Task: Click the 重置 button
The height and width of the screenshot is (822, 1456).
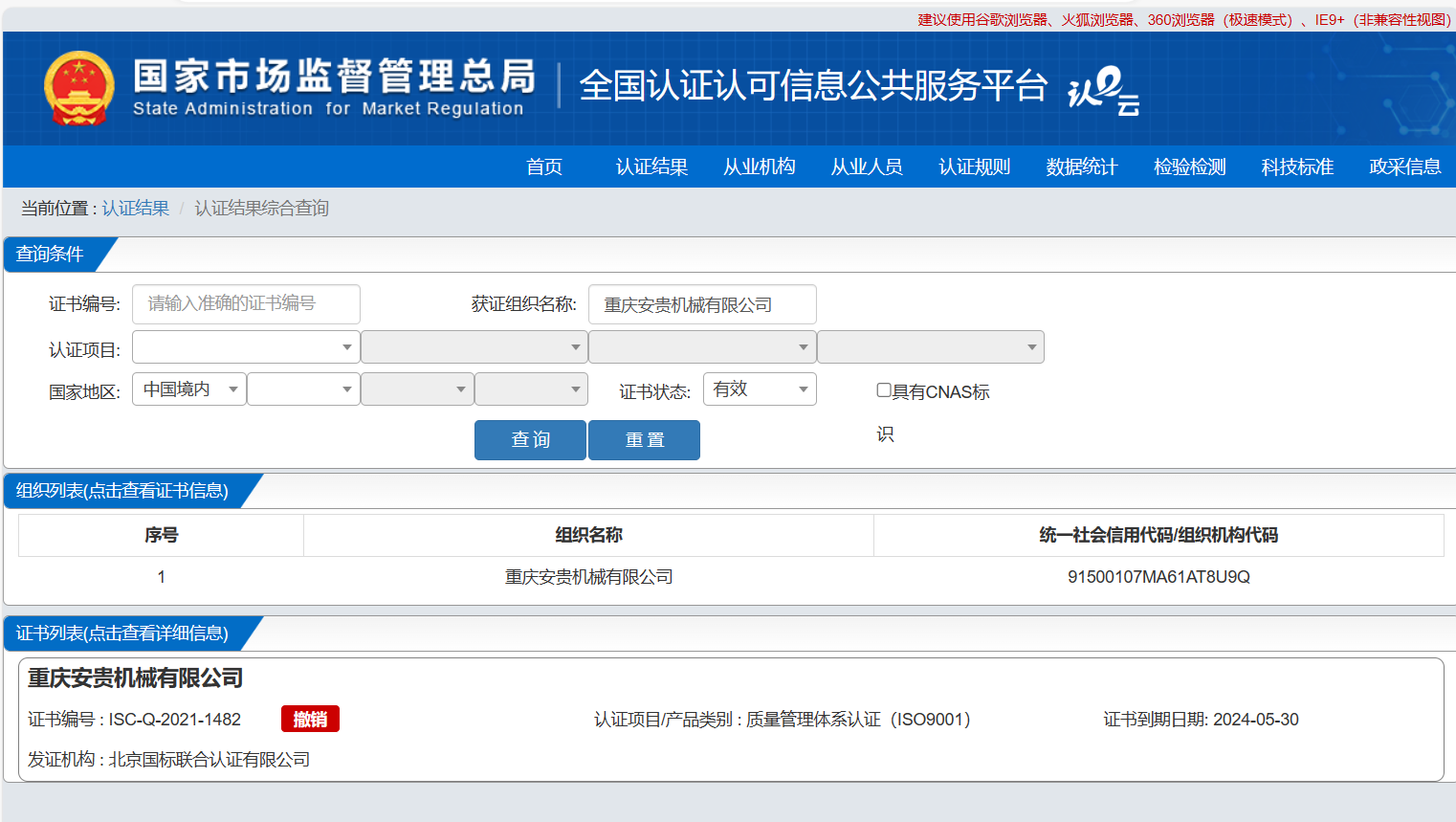Action: click(644, 440)
